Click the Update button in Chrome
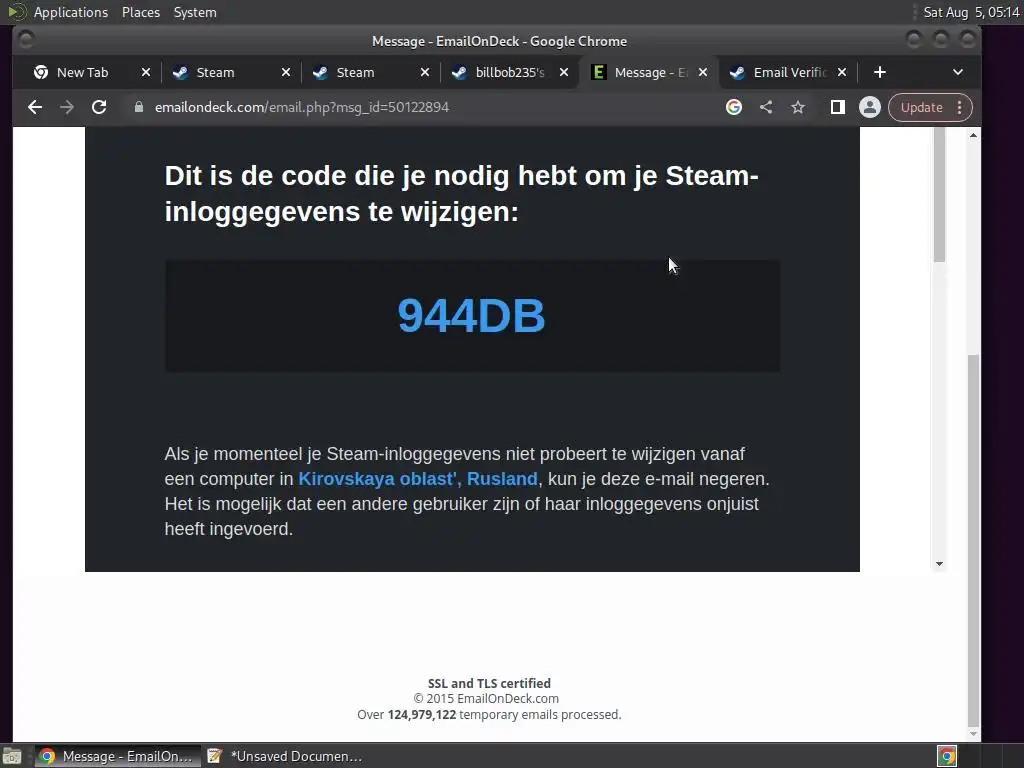The width and height of the screenshot is (1024, 768). 921,107
